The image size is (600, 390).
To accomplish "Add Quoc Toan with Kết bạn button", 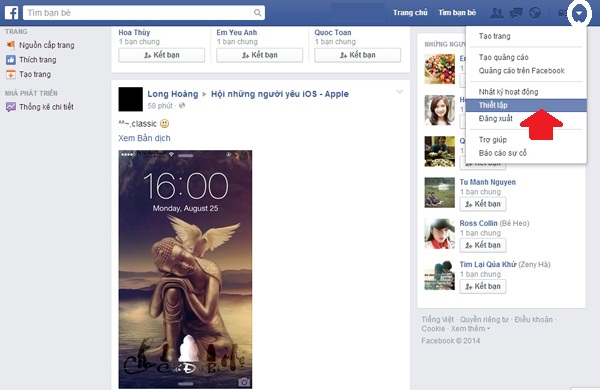I will tap(357, 55).
